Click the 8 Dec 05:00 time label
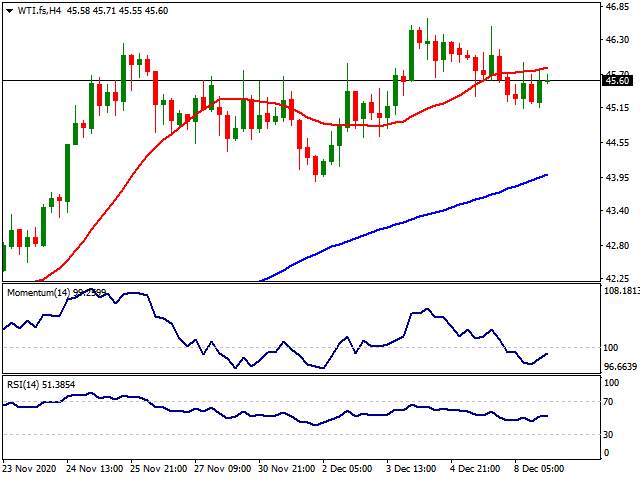 [x=539, y=468]
